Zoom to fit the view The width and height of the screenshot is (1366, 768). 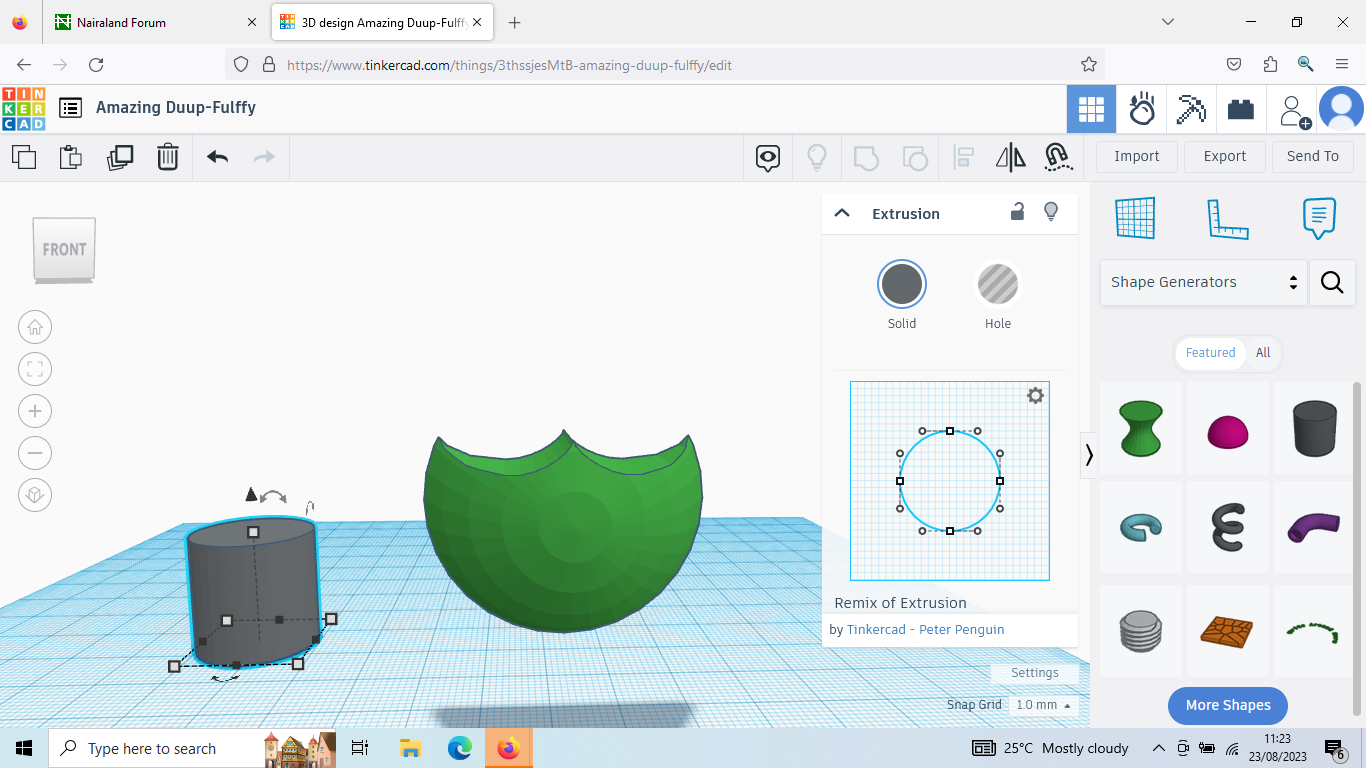point(35,369)
